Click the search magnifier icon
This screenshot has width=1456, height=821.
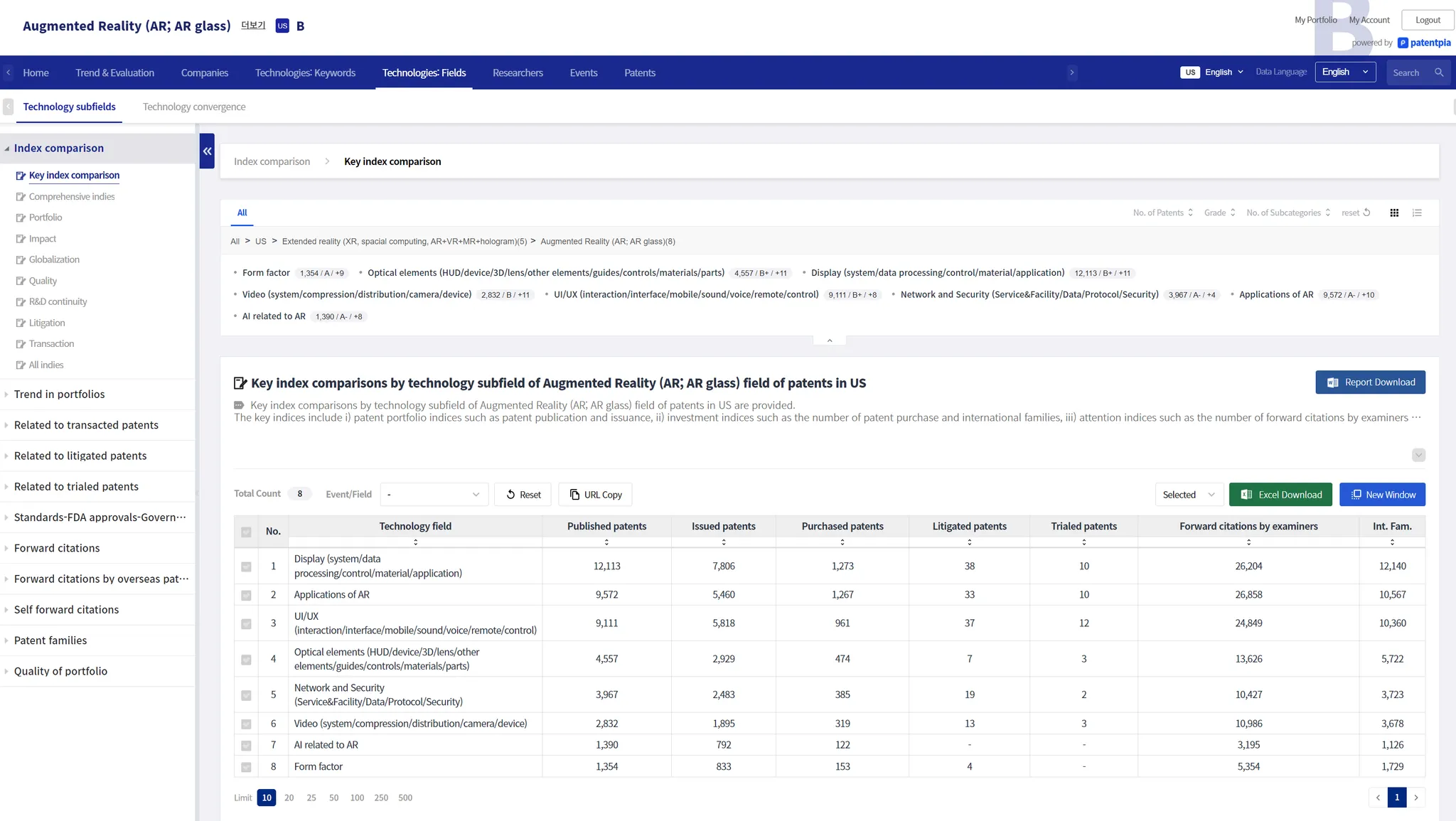pos(1439,73)
